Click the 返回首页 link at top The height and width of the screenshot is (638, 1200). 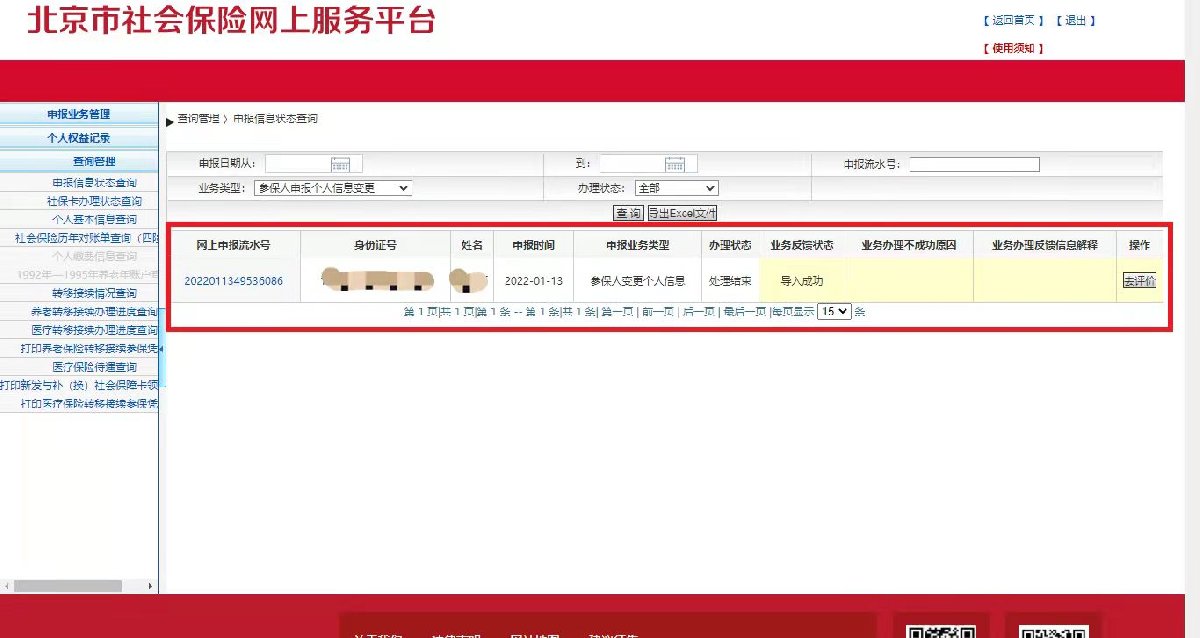[1014, 21]
